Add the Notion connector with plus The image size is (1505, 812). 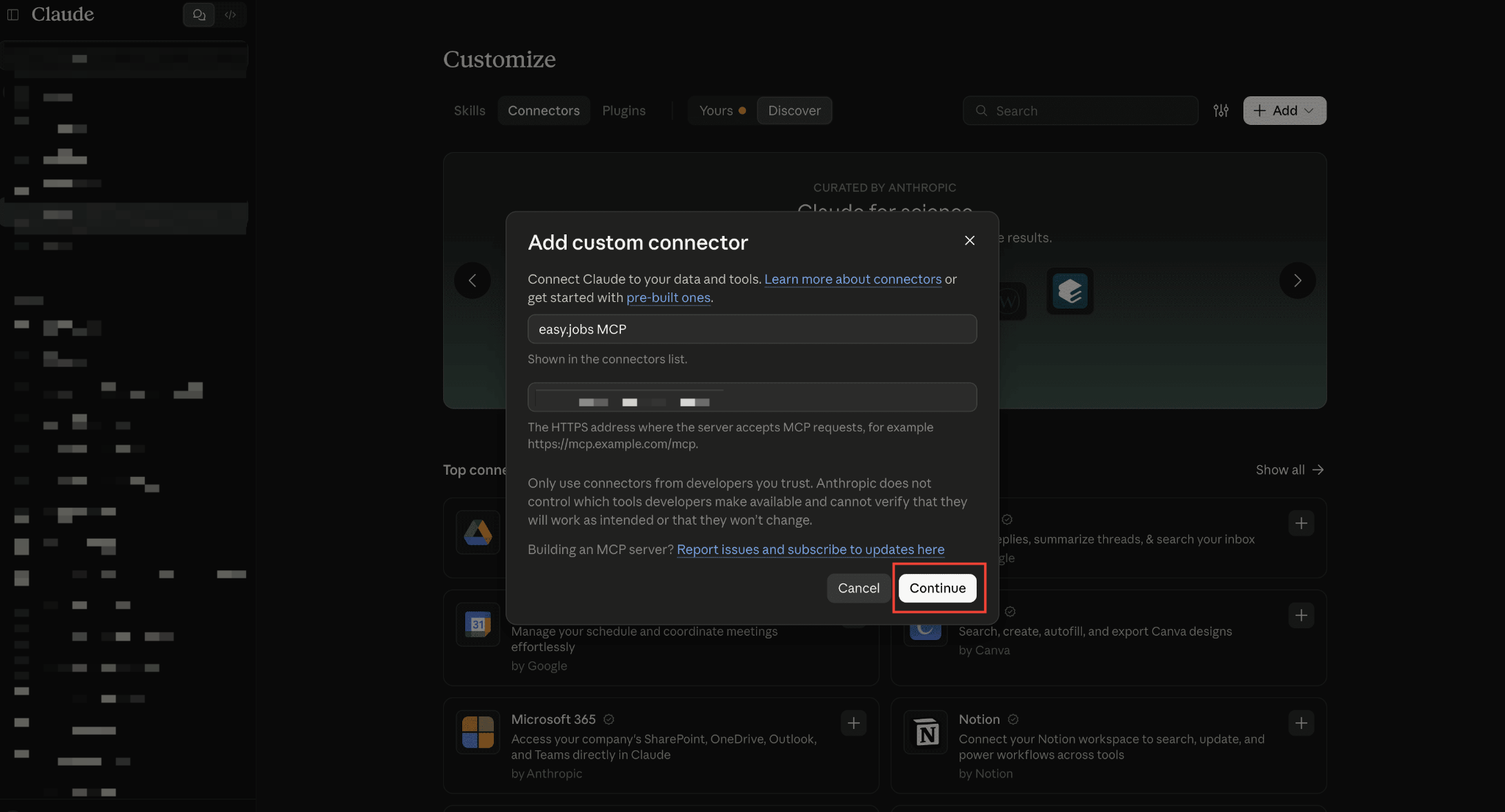pos(1301,723)
